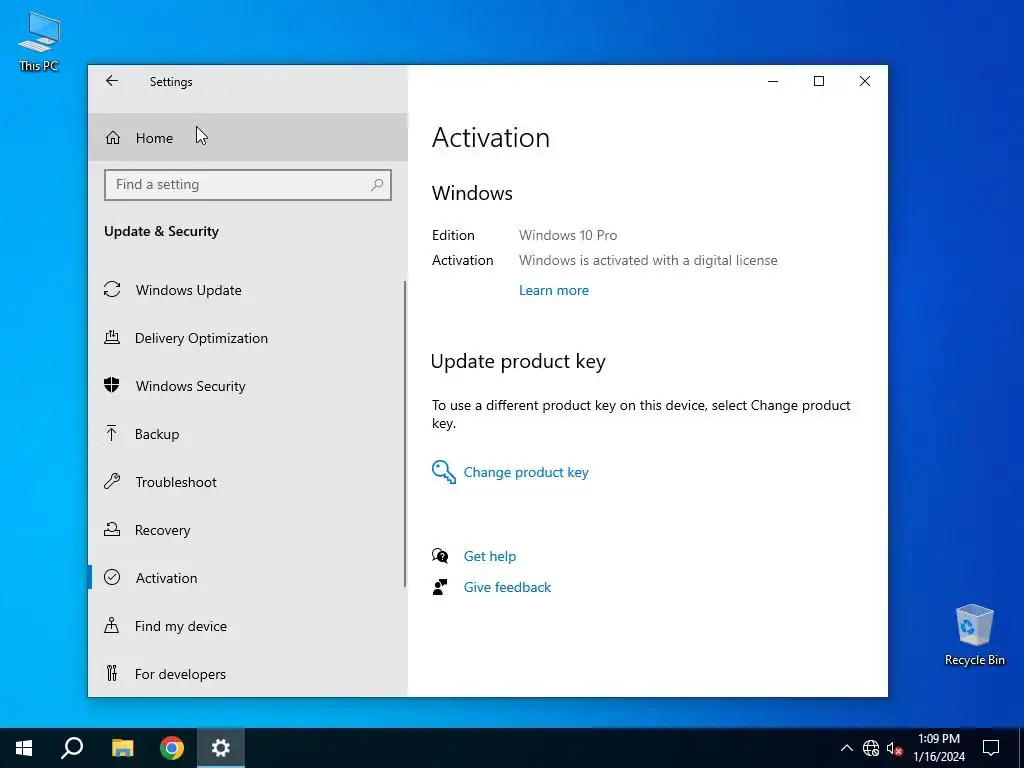The image size is (1024, 768).
Task: Open Backup settings page
Action: pyautogui.click(x=246, y=434)
